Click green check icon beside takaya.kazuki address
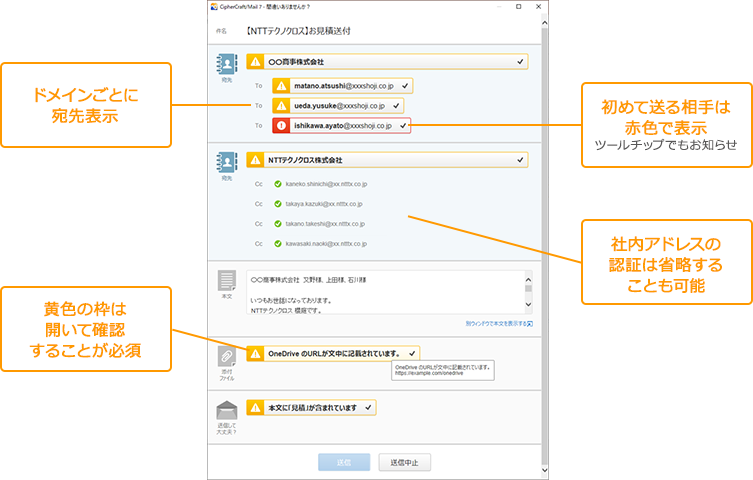 [x=278, y=204]
